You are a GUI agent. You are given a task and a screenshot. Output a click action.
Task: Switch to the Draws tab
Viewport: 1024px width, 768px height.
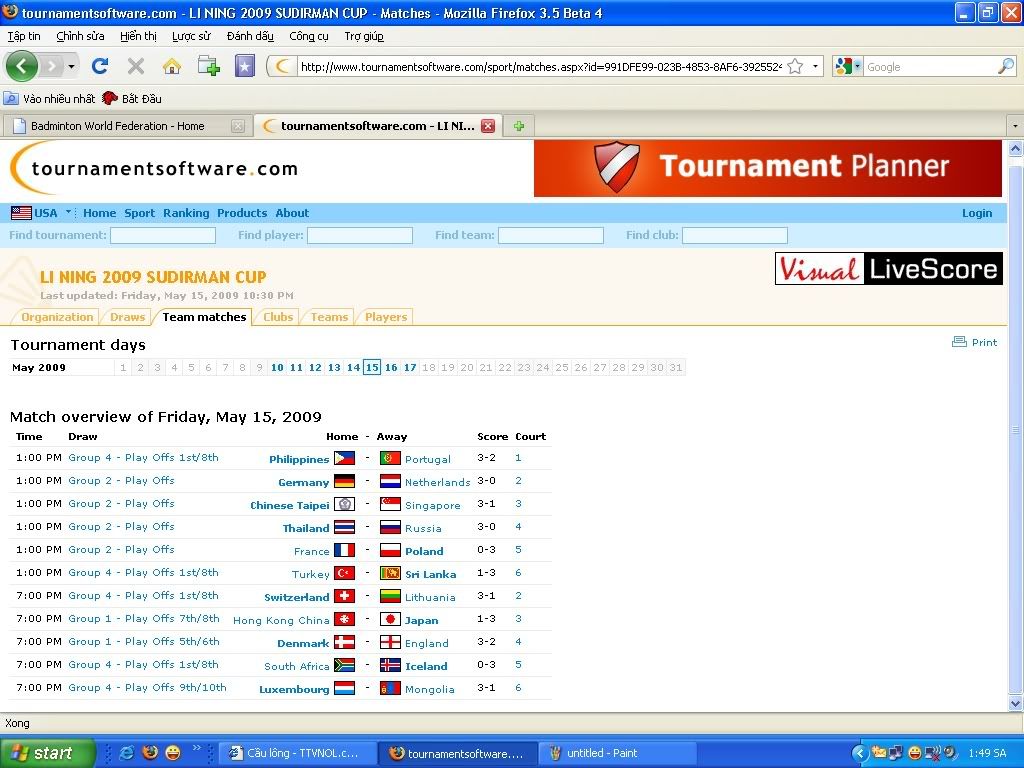127,317
